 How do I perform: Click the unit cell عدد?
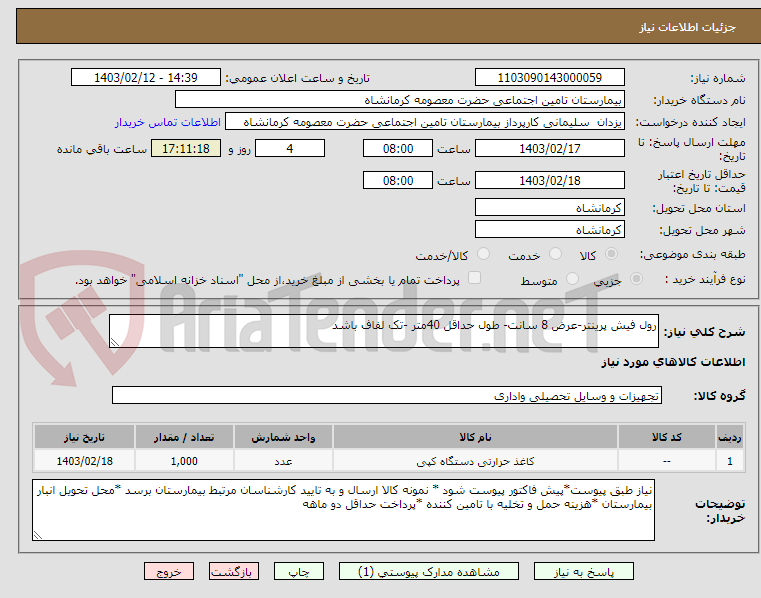tap(283, 461)
